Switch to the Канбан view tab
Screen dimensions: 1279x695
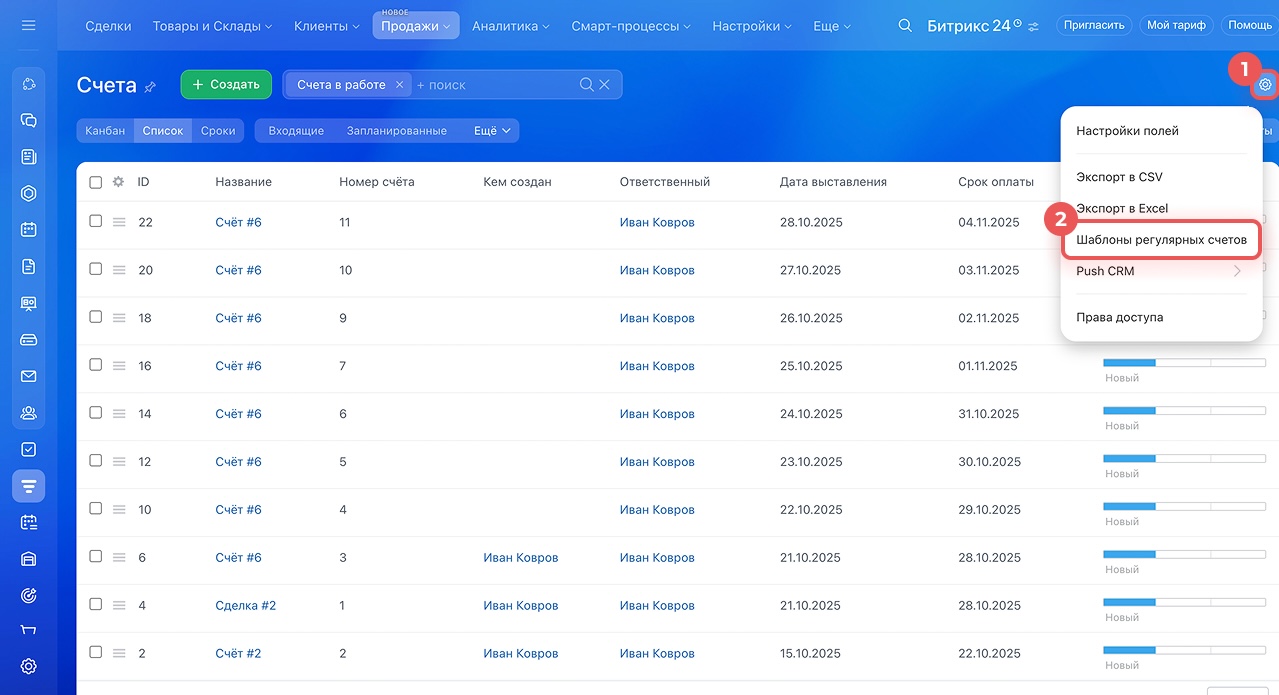click(105, 131)
